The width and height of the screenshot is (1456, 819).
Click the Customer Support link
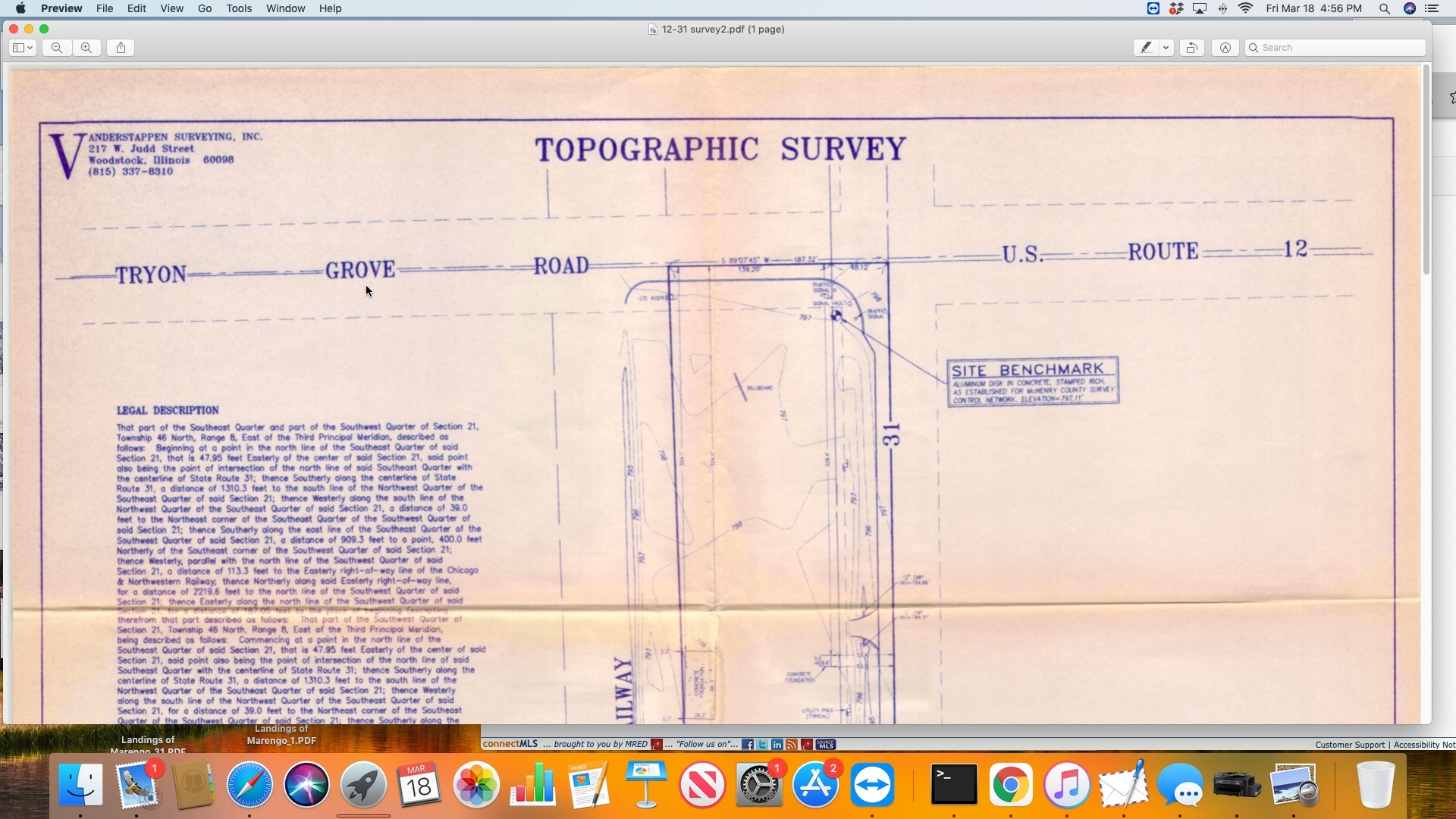click(1349, 745)
